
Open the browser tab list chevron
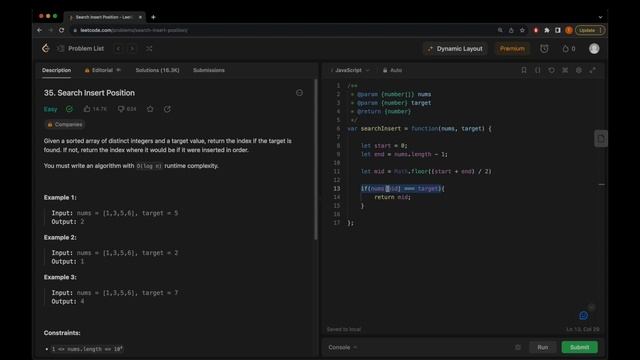pyautogui.click(x=600, y=17)
